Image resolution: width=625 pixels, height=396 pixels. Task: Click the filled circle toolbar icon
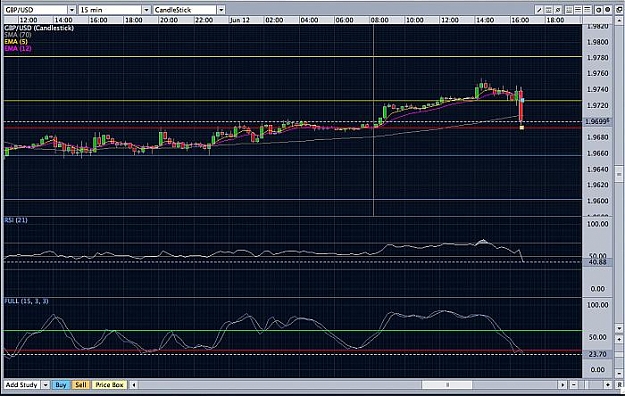[x=607, y=10]
